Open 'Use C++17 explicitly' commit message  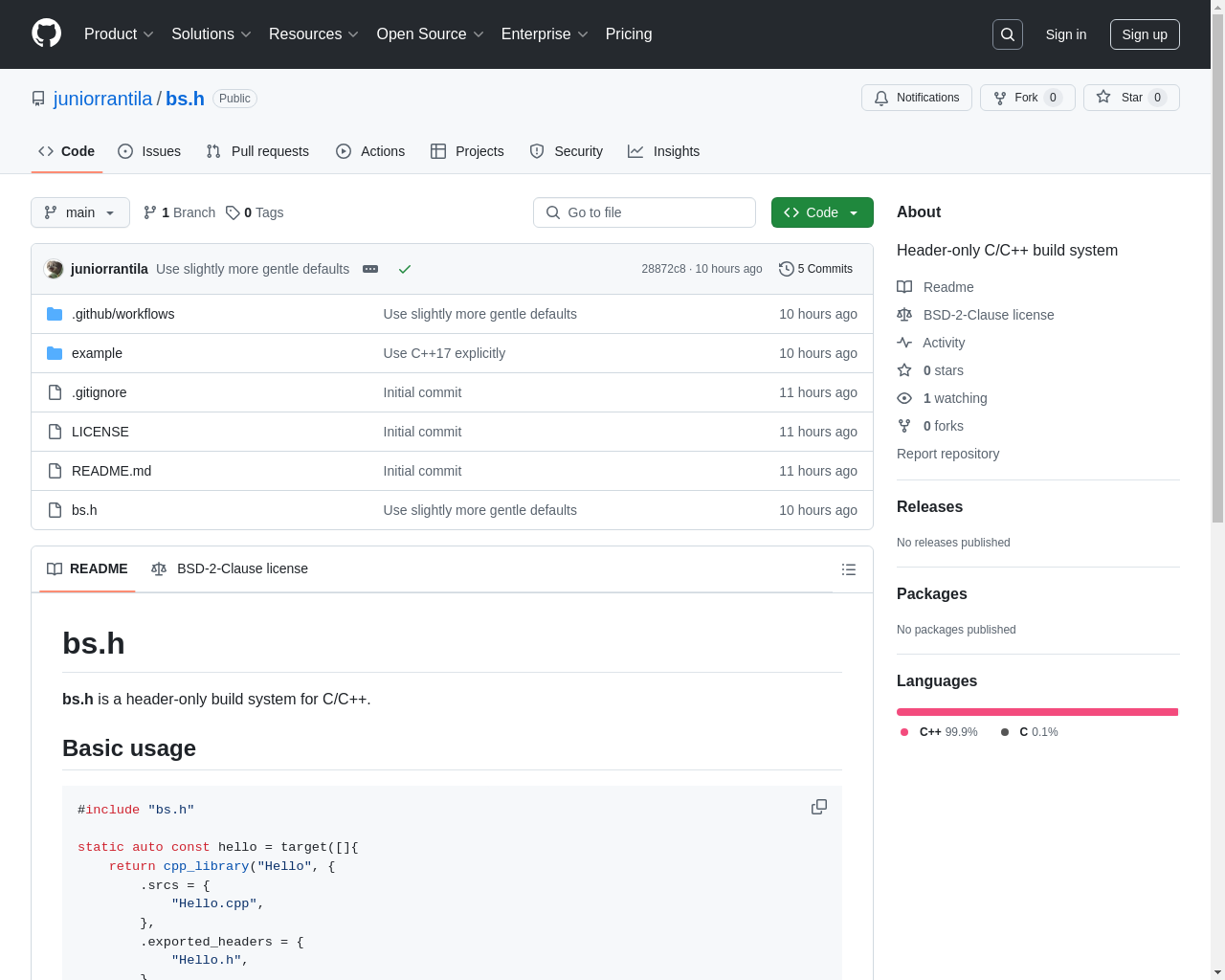[x=444, y=353]
